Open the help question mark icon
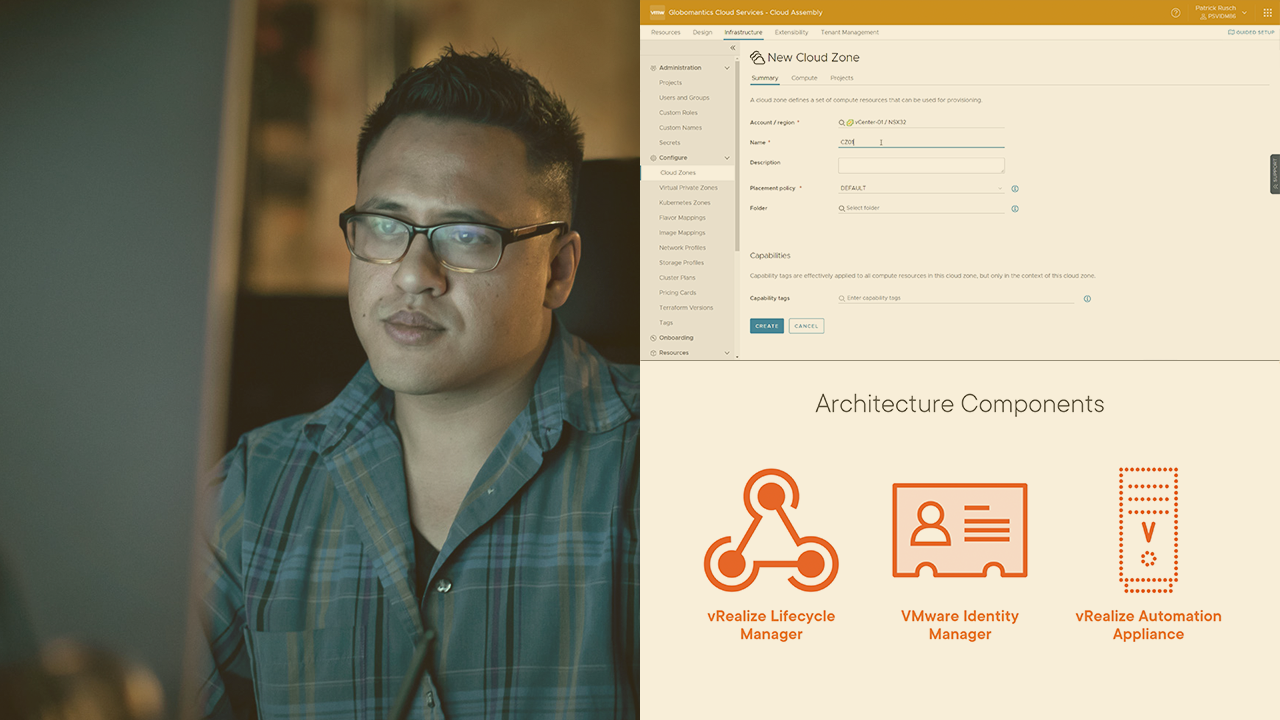Screen dimensions: 1280x720 point(1175,12)
